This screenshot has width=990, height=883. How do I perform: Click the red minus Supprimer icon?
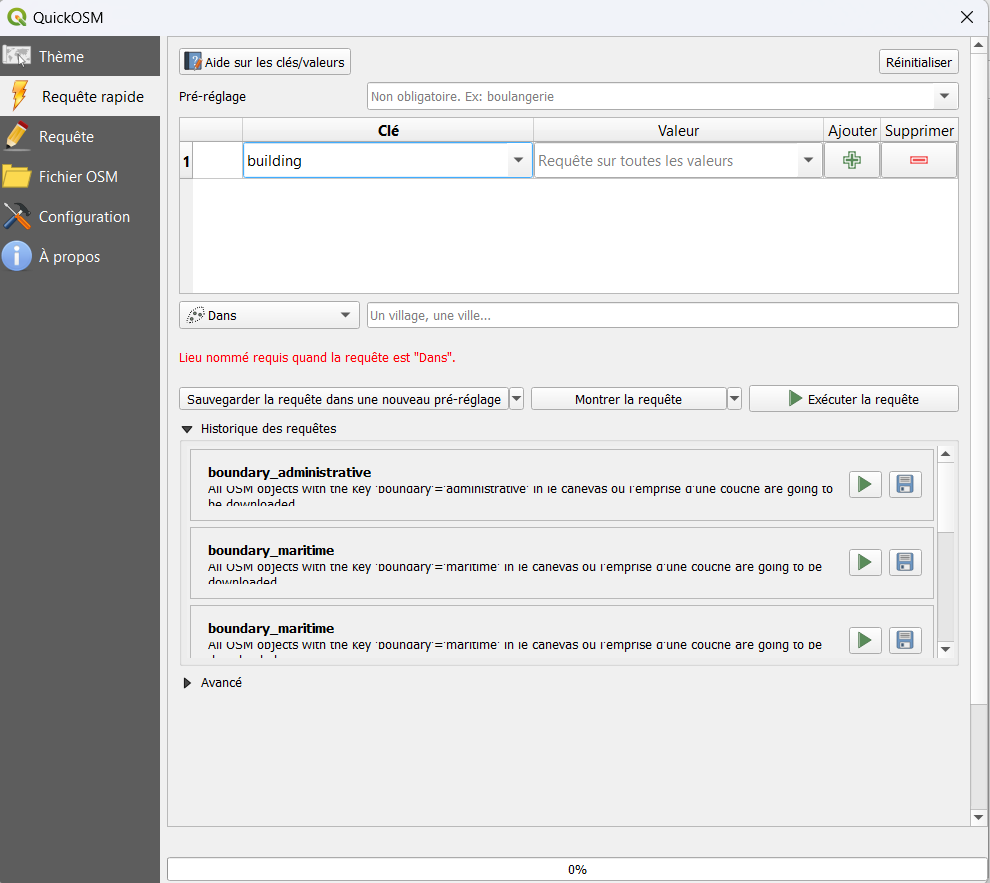point(919,160)
